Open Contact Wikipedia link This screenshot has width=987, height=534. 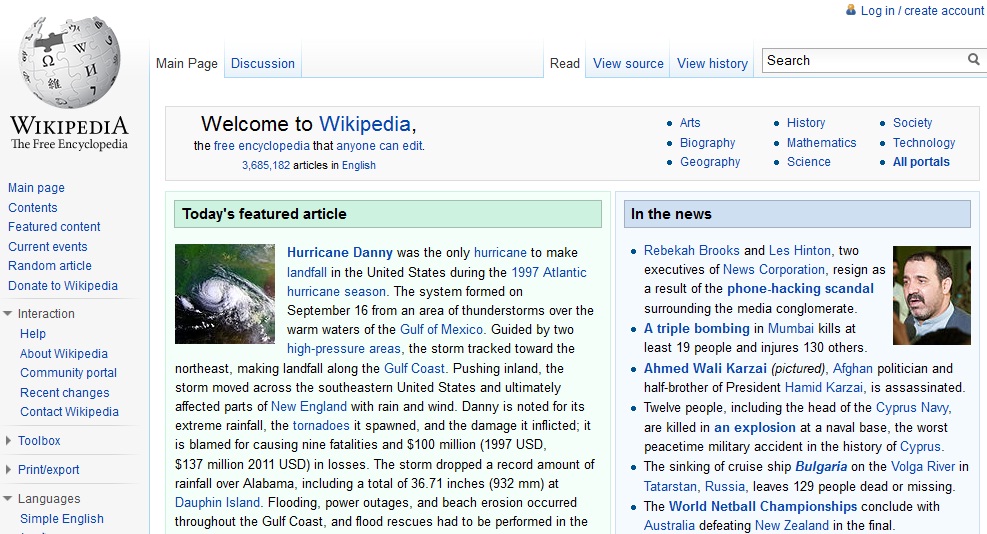click(x=69, y=412)
